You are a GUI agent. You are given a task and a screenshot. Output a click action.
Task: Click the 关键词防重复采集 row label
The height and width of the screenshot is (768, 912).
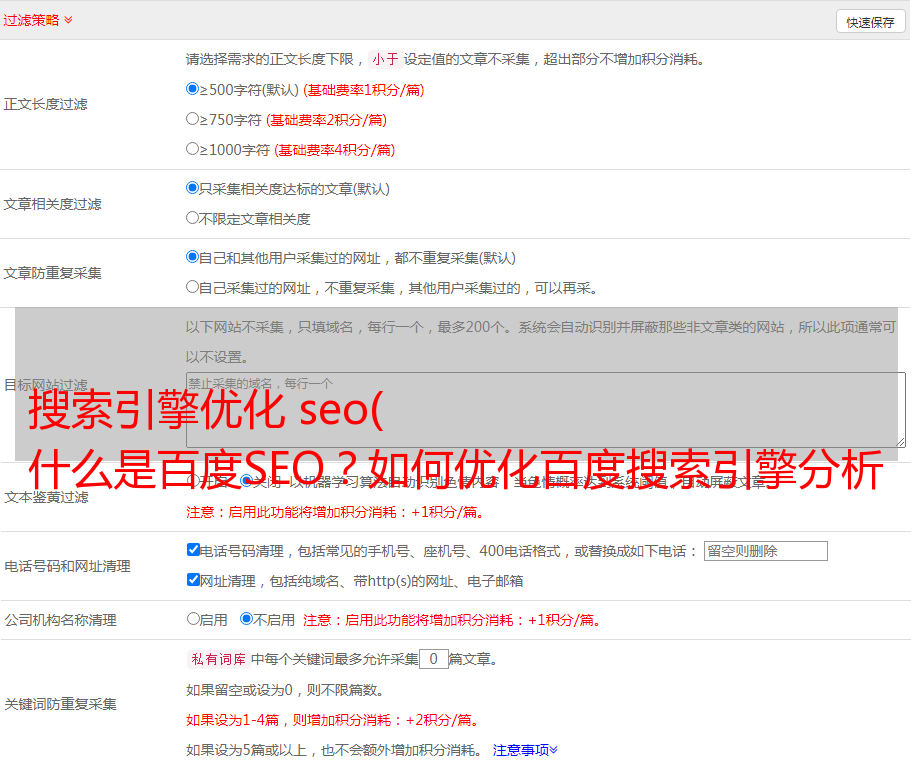(x=60, y=704)
